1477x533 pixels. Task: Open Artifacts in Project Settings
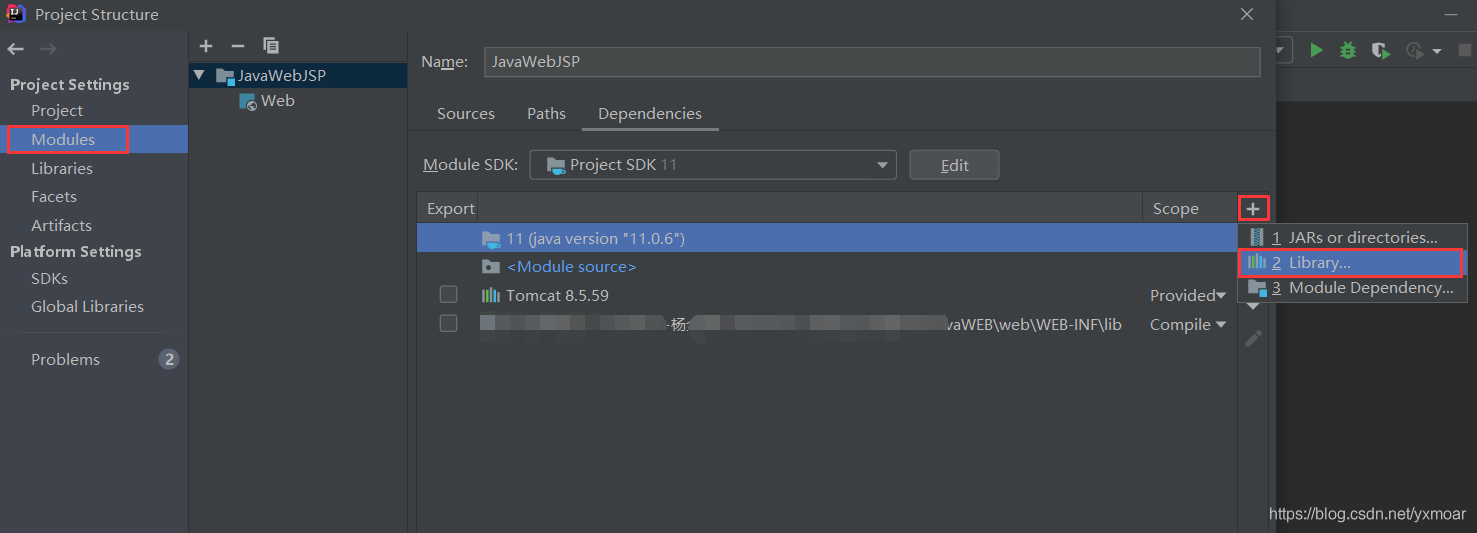(x=61, y=225)
